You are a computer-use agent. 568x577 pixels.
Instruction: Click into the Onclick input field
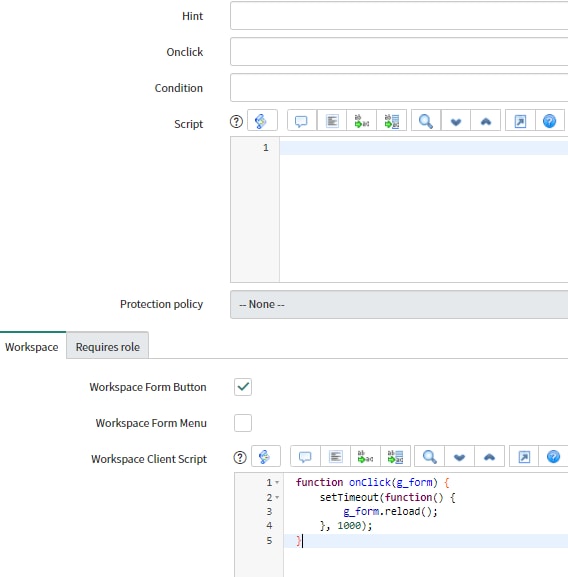[399, 52]
